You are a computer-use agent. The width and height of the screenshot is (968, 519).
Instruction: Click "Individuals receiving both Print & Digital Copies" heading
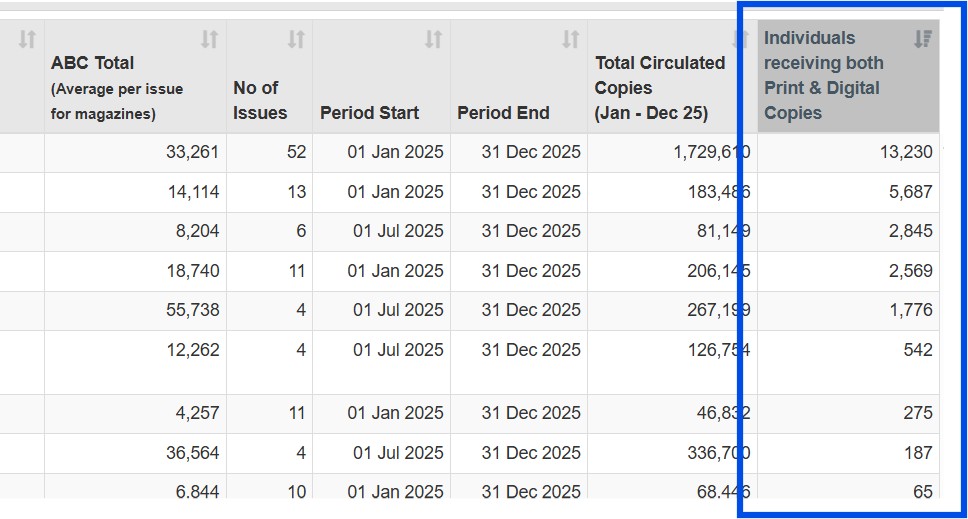(x=823, y=76)
